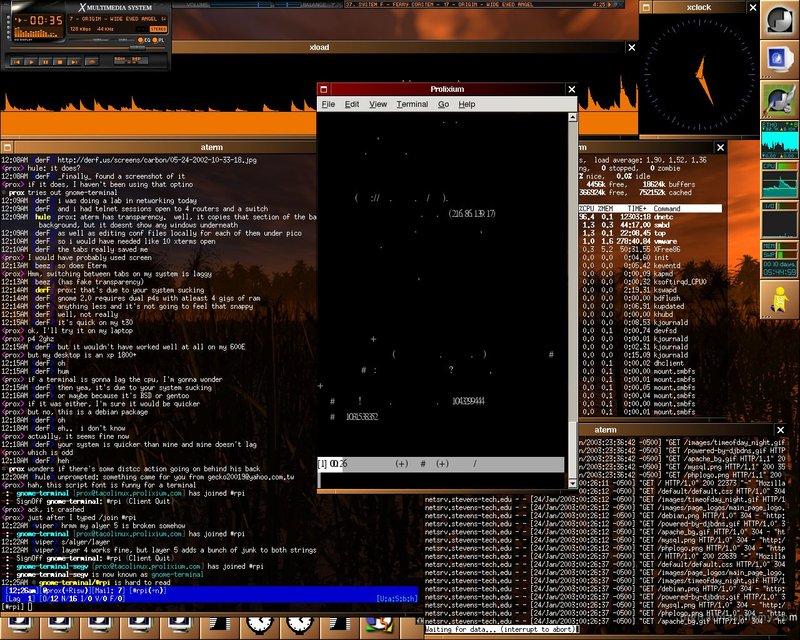800x640 pixels.
Task: Toggle shuffle mode in XMMS
Action: tap(122, 61)
